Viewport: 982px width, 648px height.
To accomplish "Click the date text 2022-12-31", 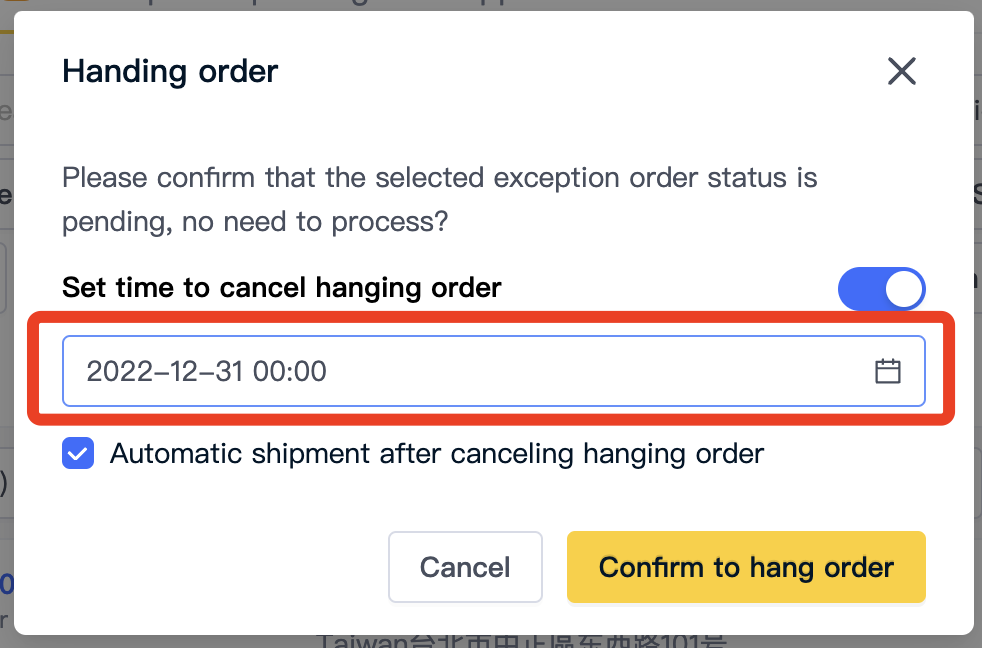I will point(165,371).
